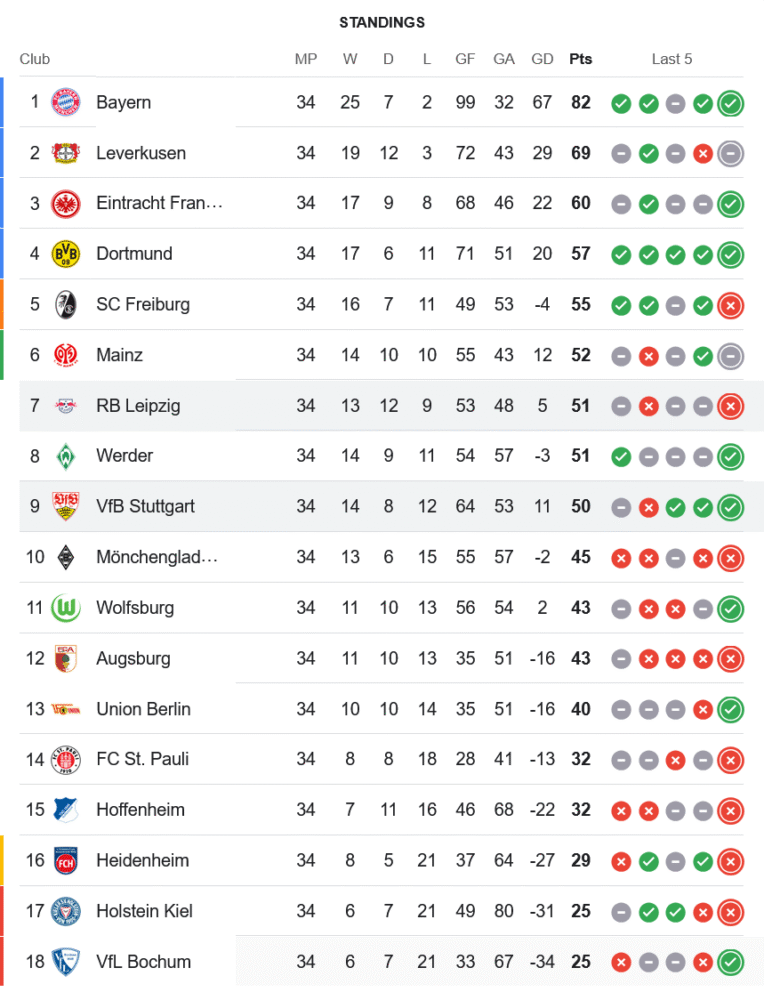Click the Heidenheim FCH badge

coord(65,860)
